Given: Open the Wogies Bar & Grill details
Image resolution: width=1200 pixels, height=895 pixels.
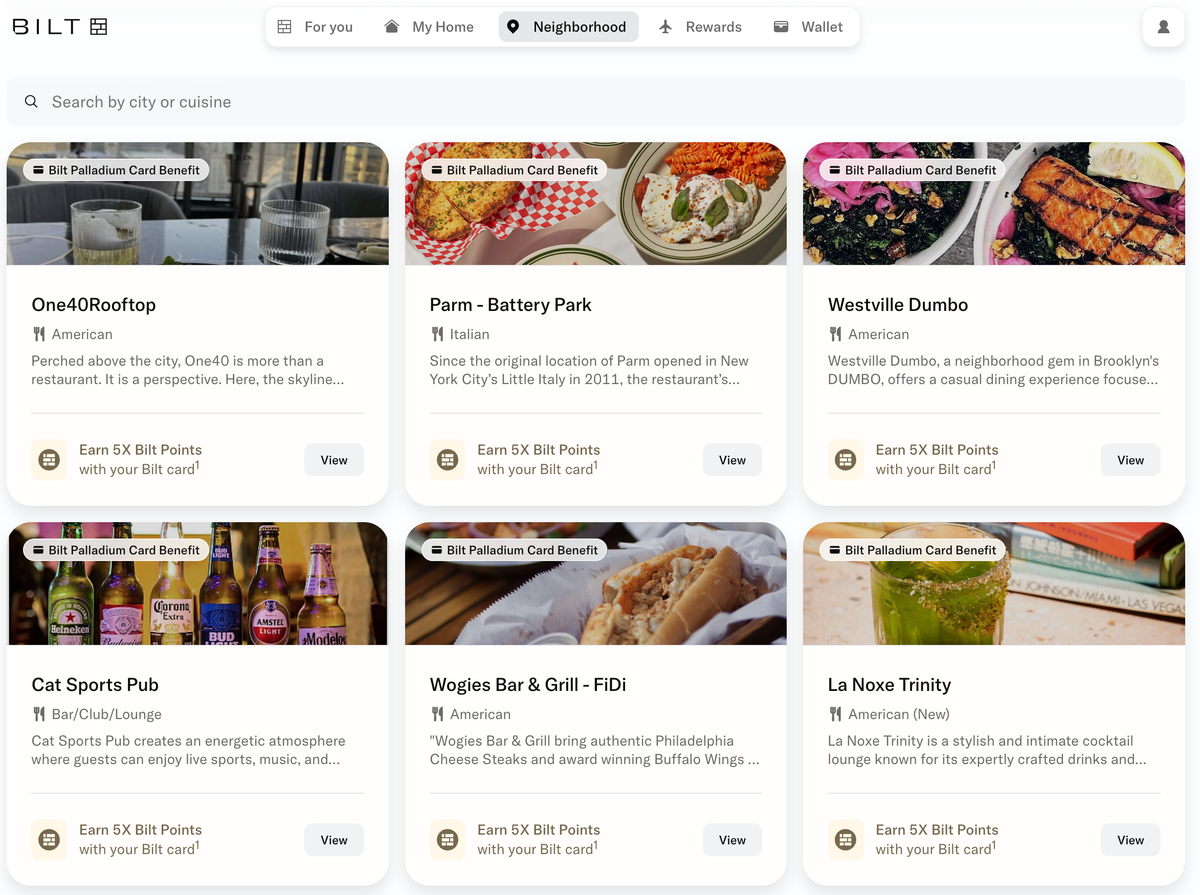Looking at the screenshot, I should [x=732, y=839].
